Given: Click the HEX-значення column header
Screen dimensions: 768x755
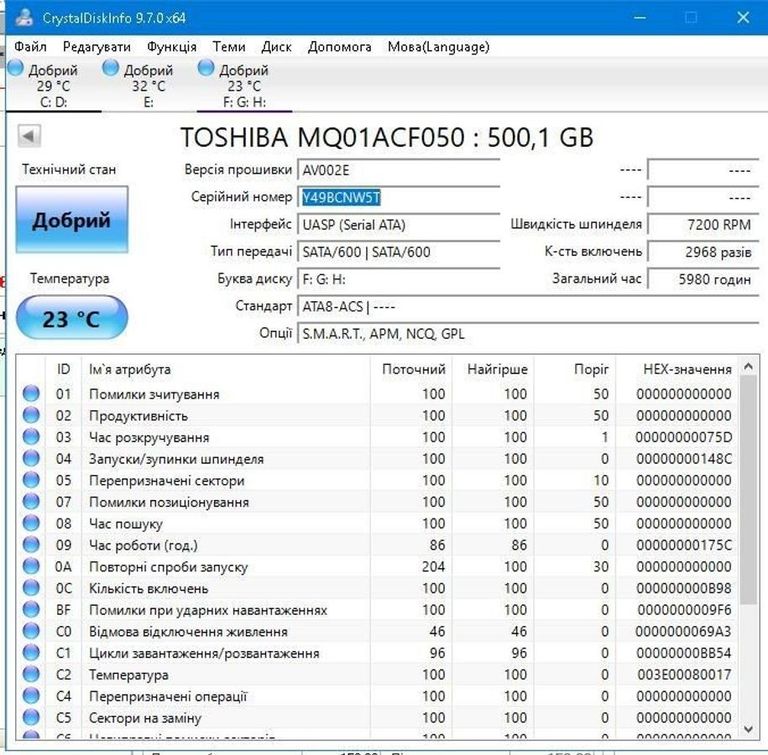Looking at the screenshot, I should coord(677,369).
